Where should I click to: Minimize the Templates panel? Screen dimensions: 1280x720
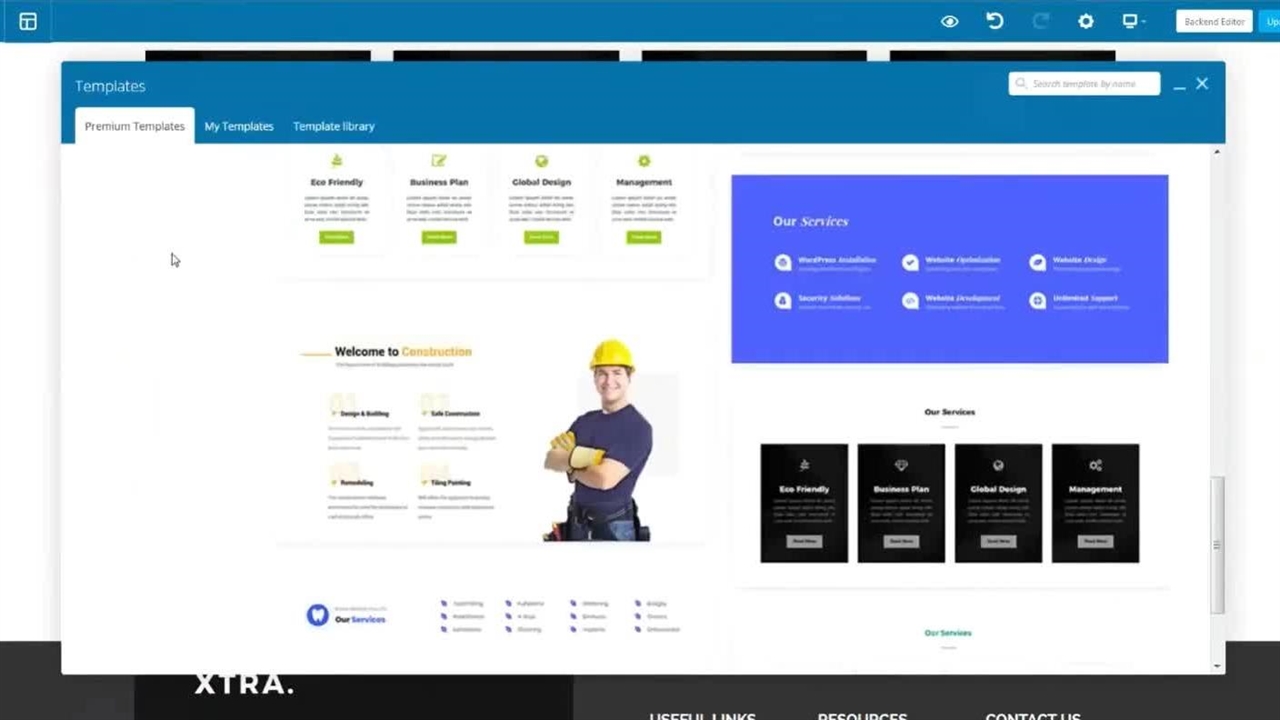1179,86
